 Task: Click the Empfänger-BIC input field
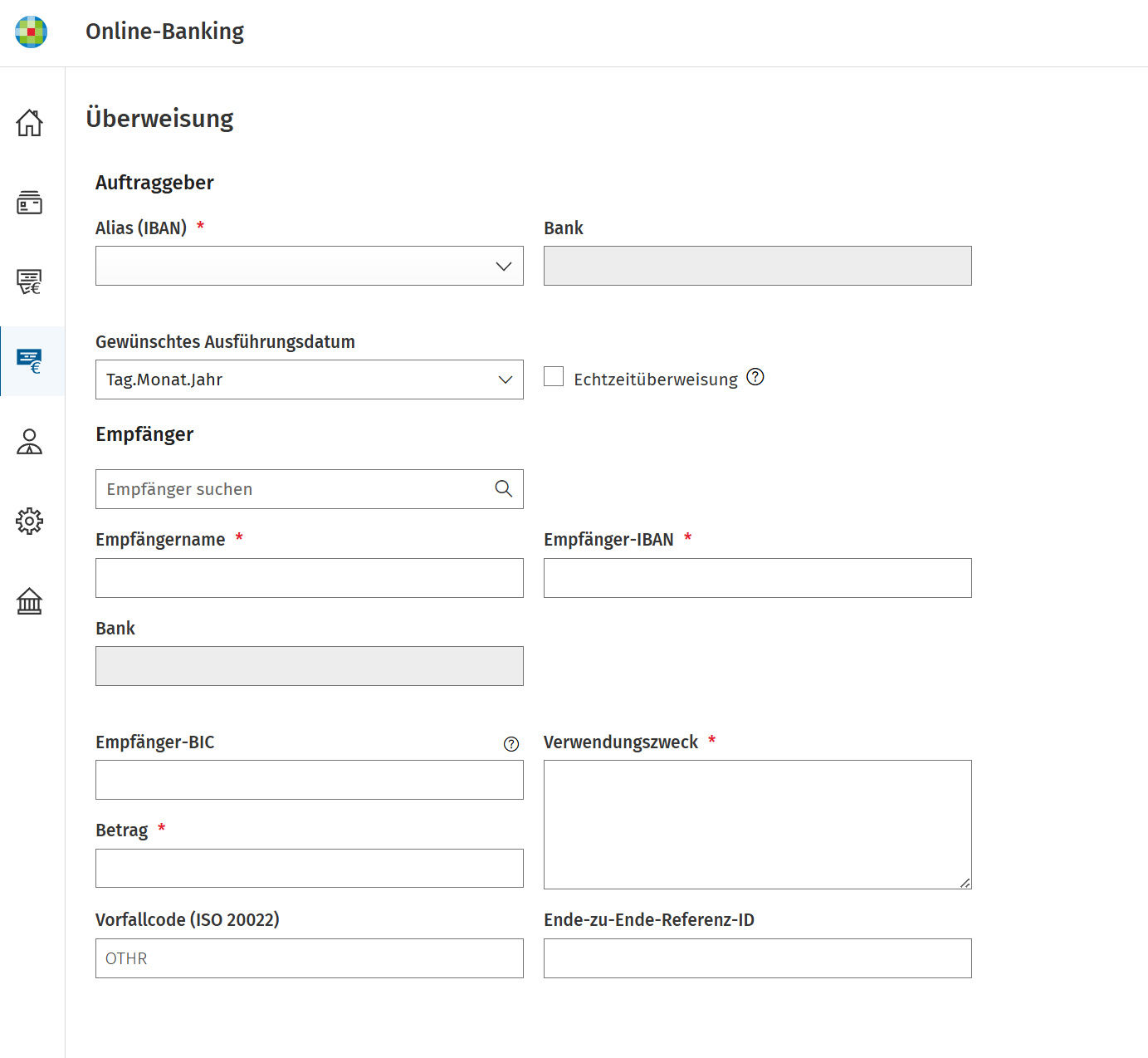coord(310,780)
